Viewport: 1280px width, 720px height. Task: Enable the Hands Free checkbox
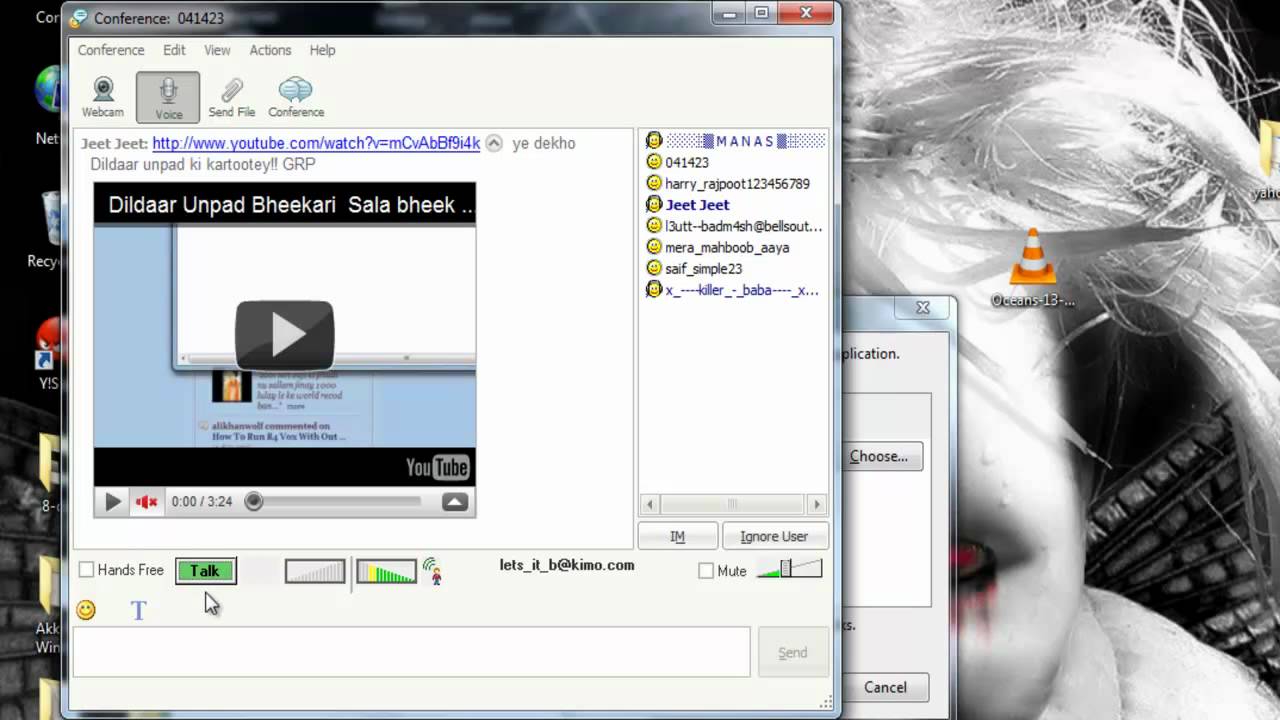(86, 570)
